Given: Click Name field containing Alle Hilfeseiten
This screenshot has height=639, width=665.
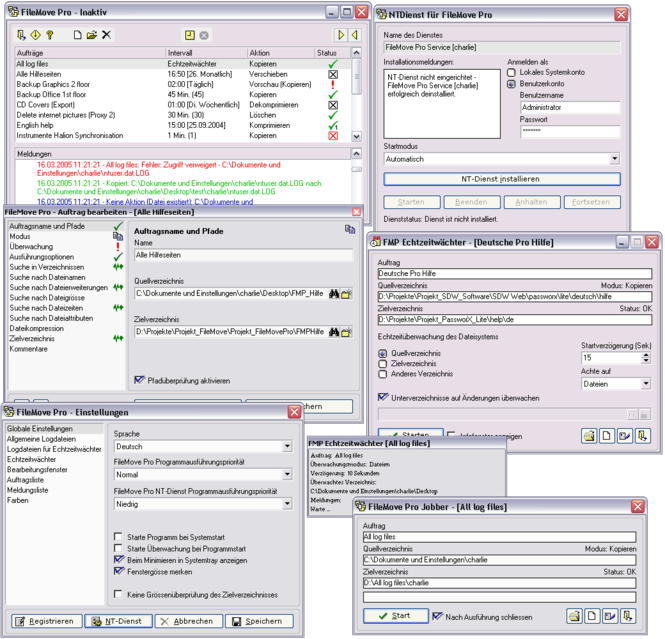Looking at the screenshot, I should [x=243, y=255].
